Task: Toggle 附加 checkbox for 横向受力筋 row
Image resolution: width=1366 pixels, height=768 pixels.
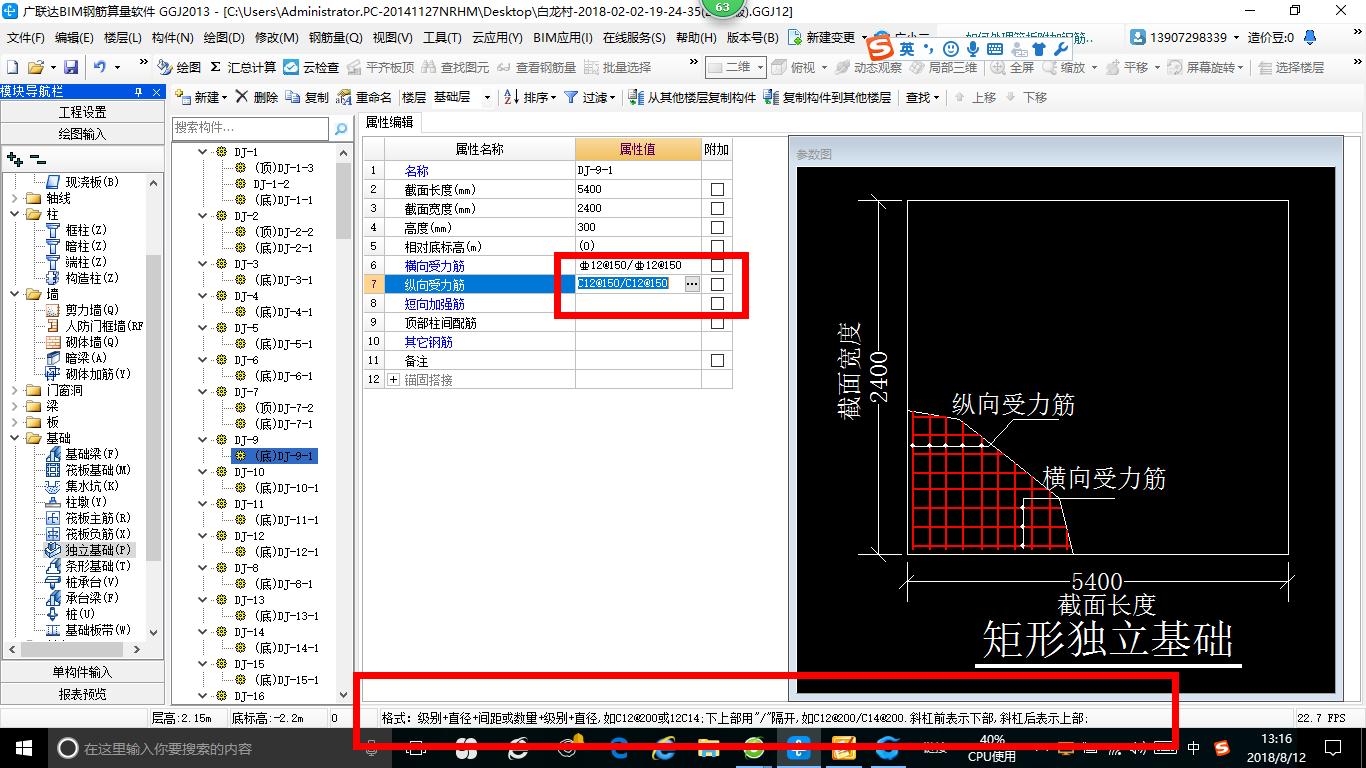Action: point(717,265)
